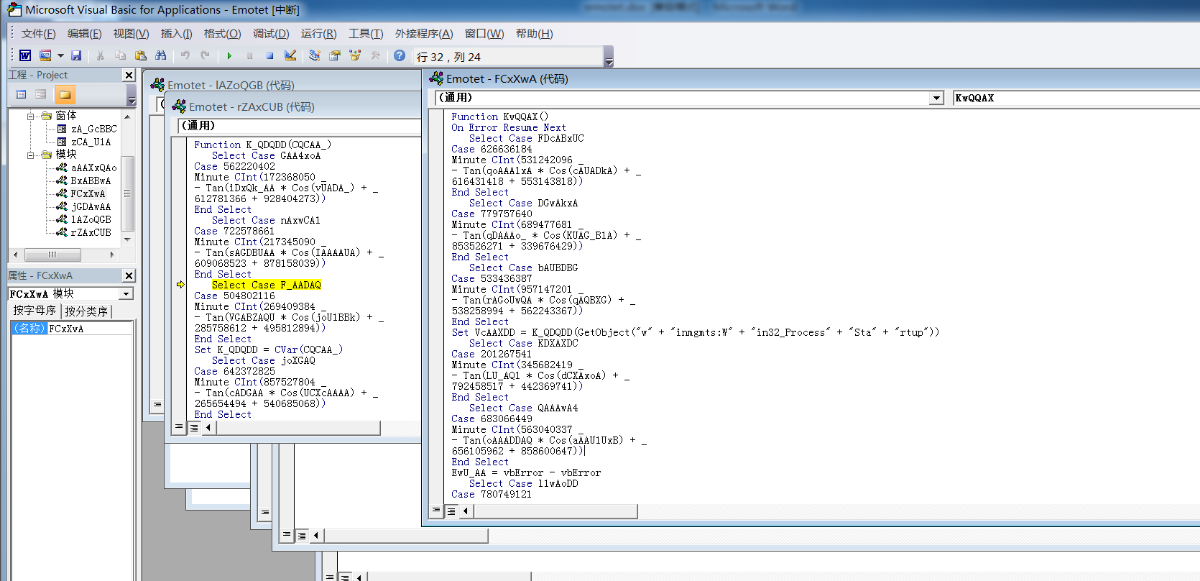
Task: Open the 调试(D) menu
Action: [x=271, y=33]
